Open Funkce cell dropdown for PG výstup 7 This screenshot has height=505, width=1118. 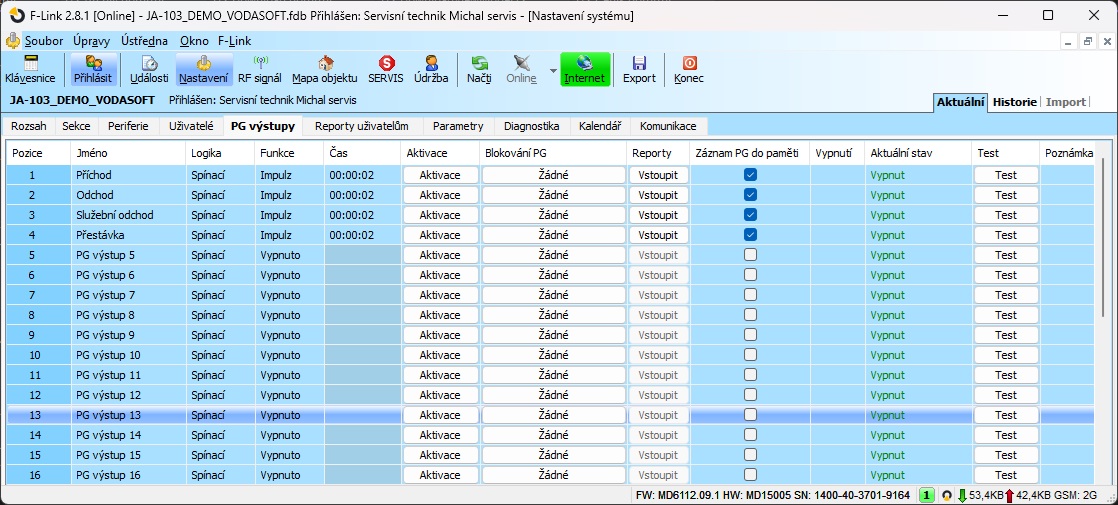coord(288,295)
